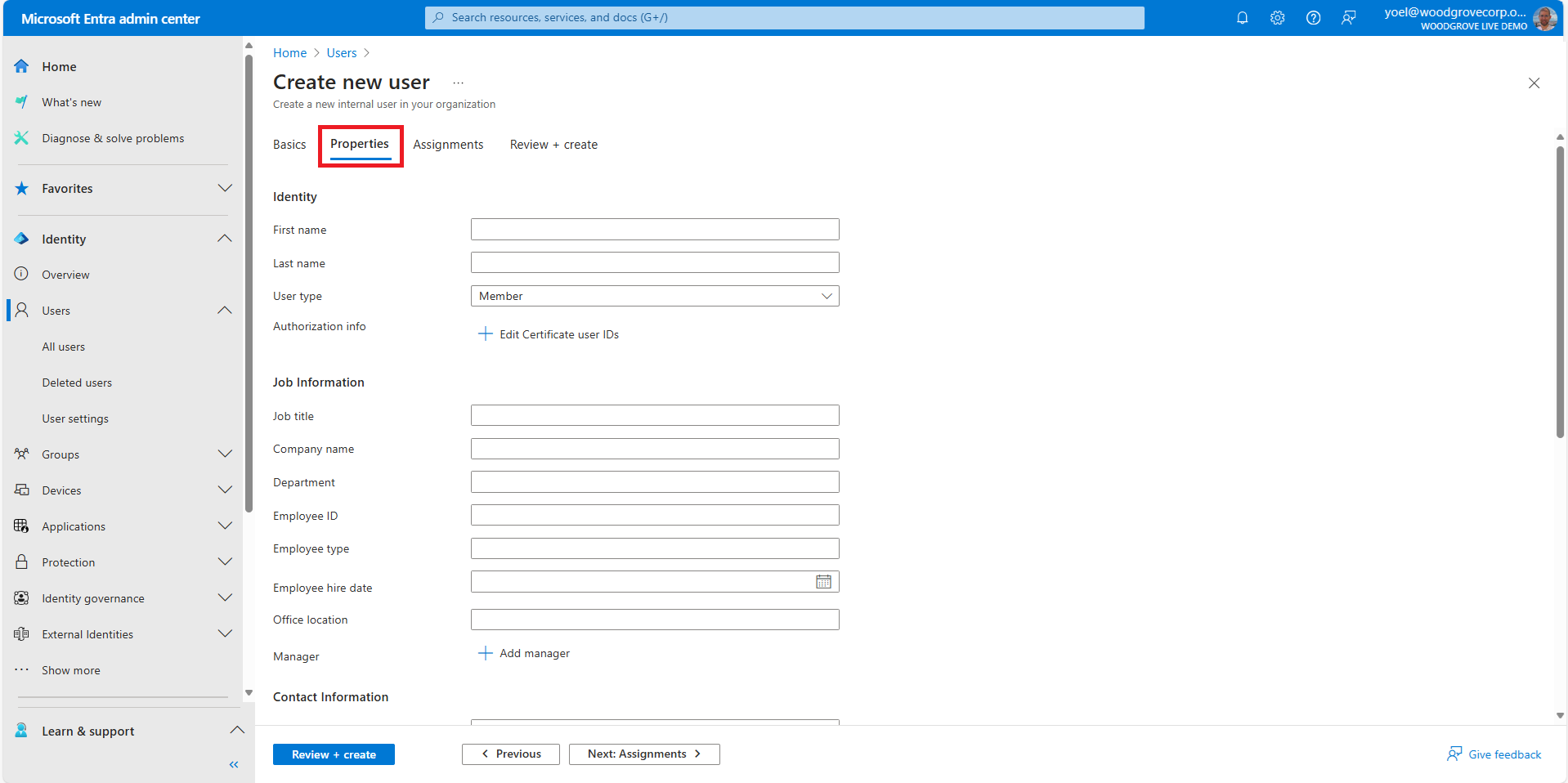Expand the Protection section
Image resolution: width=1568 pixels, height=783 pixels.
point(225,562)
